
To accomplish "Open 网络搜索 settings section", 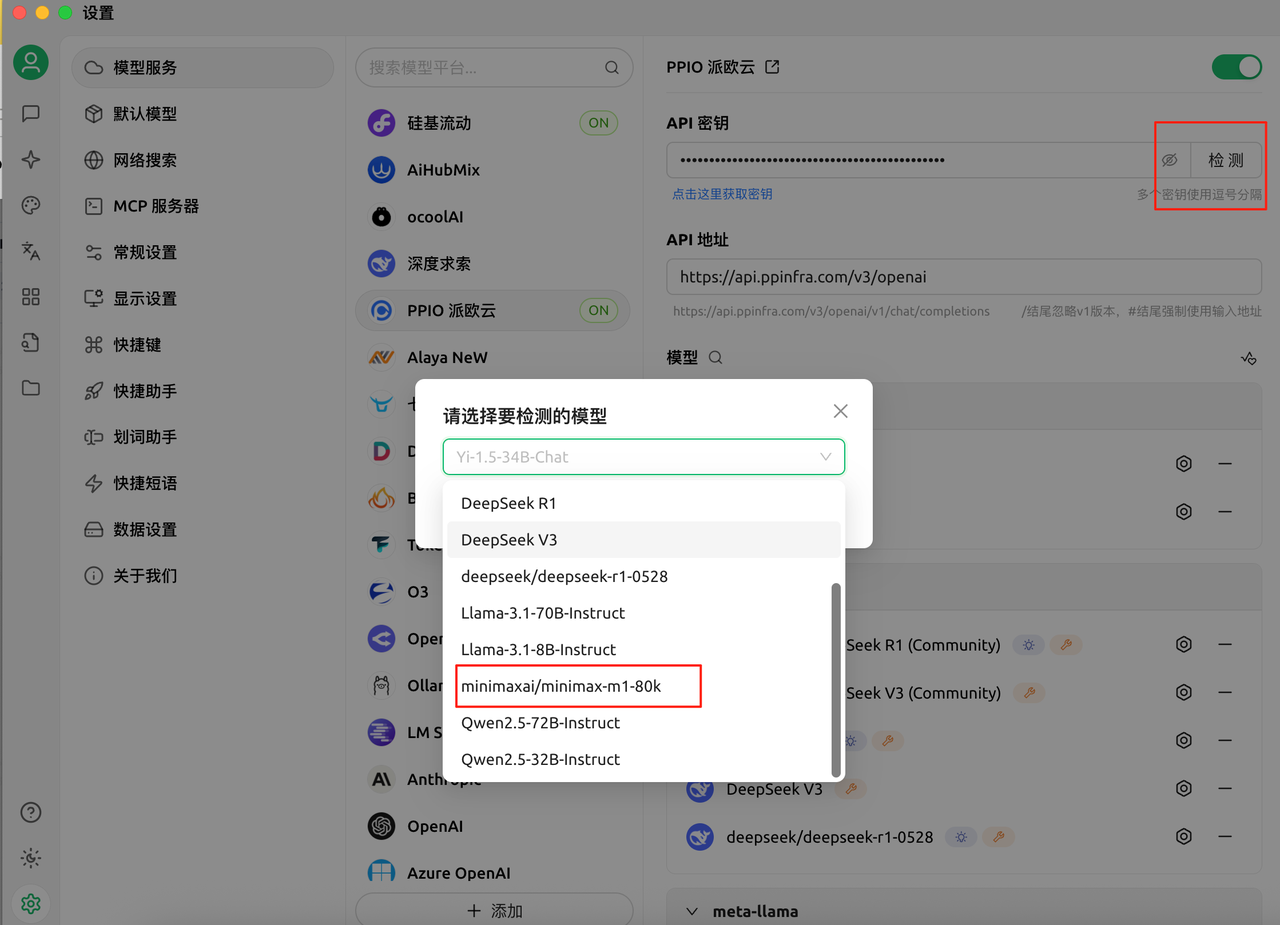I will coord(203,160).
